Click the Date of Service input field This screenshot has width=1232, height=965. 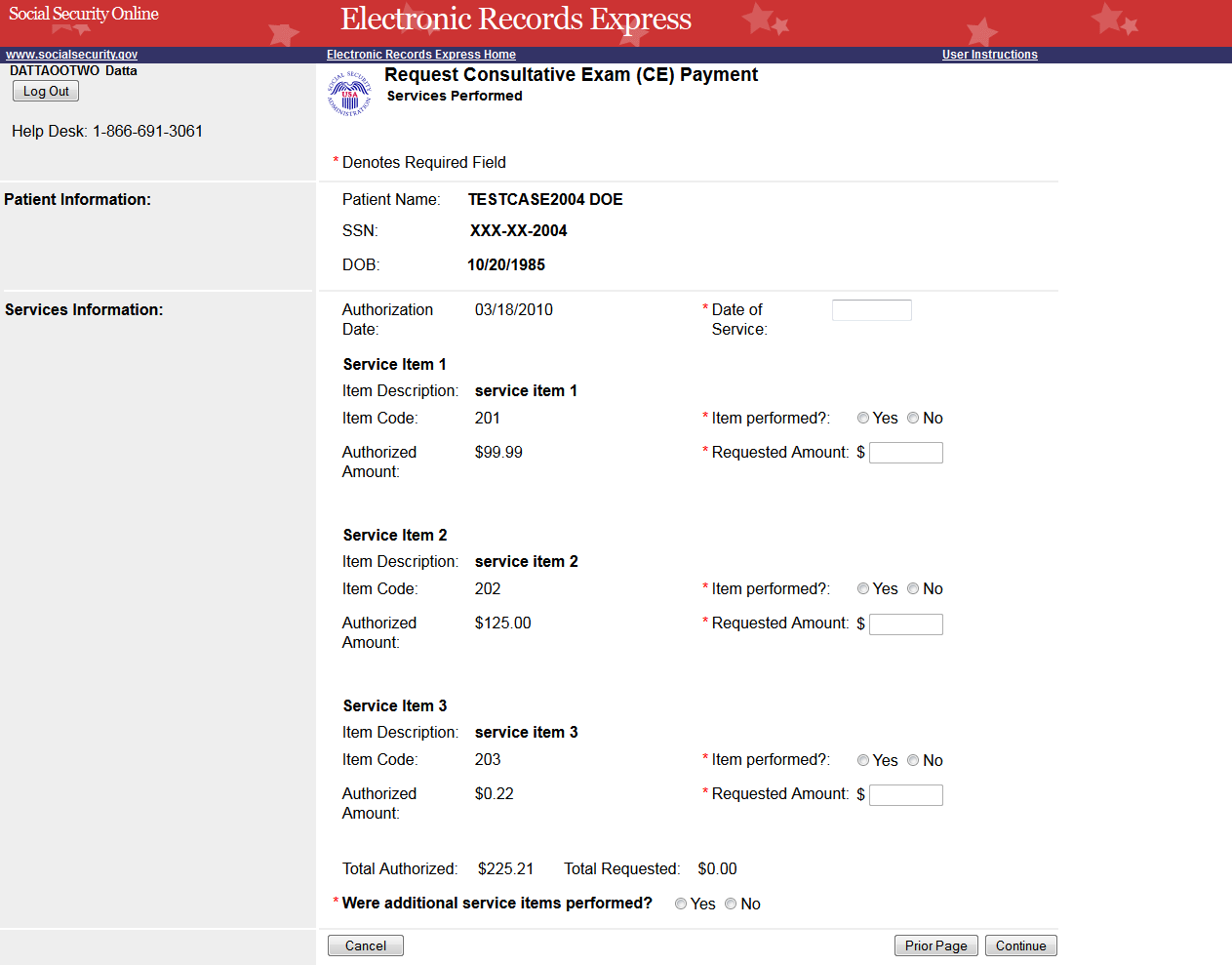coord(871,310)
